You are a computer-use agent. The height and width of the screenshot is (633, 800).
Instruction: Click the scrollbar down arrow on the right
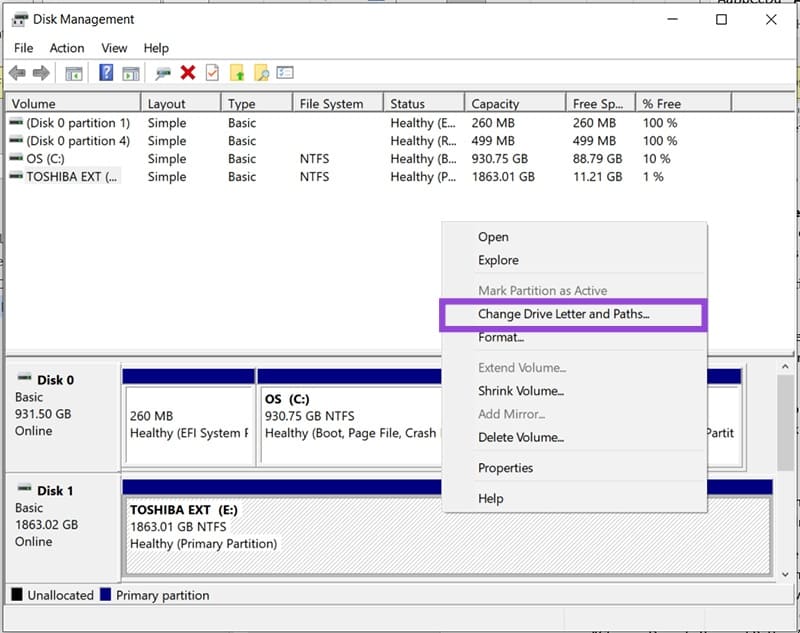click(785, 575)
